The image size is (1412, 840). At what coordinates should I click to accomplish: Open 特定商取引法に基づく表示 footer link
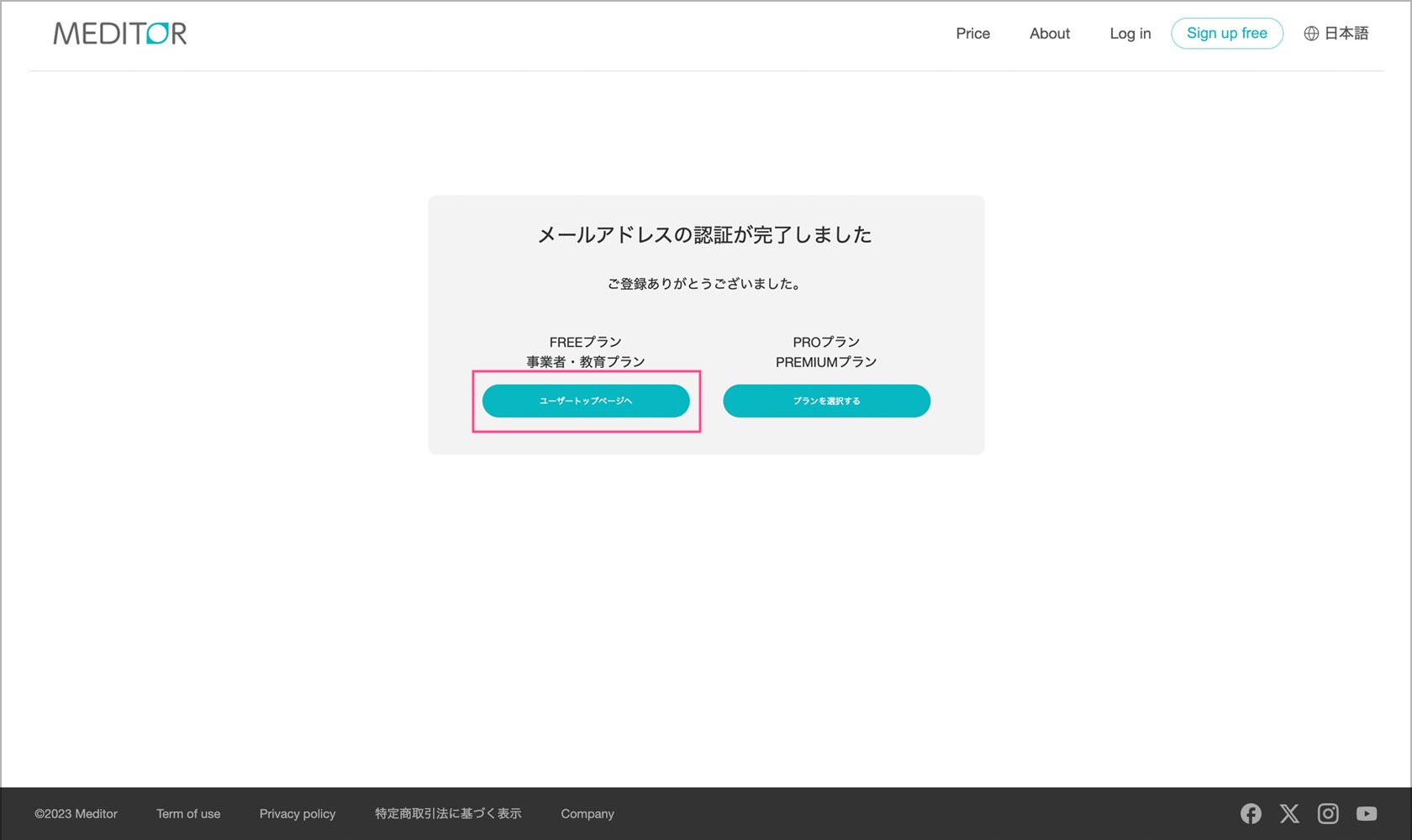click(448, 814)
